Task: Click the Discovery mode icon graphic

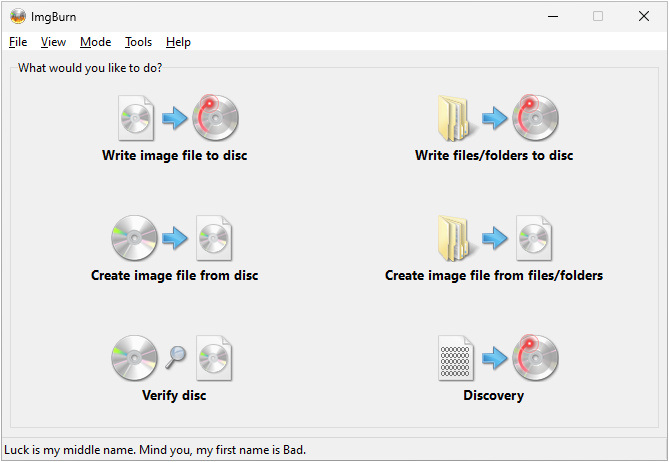Action: tap(498, 358)
